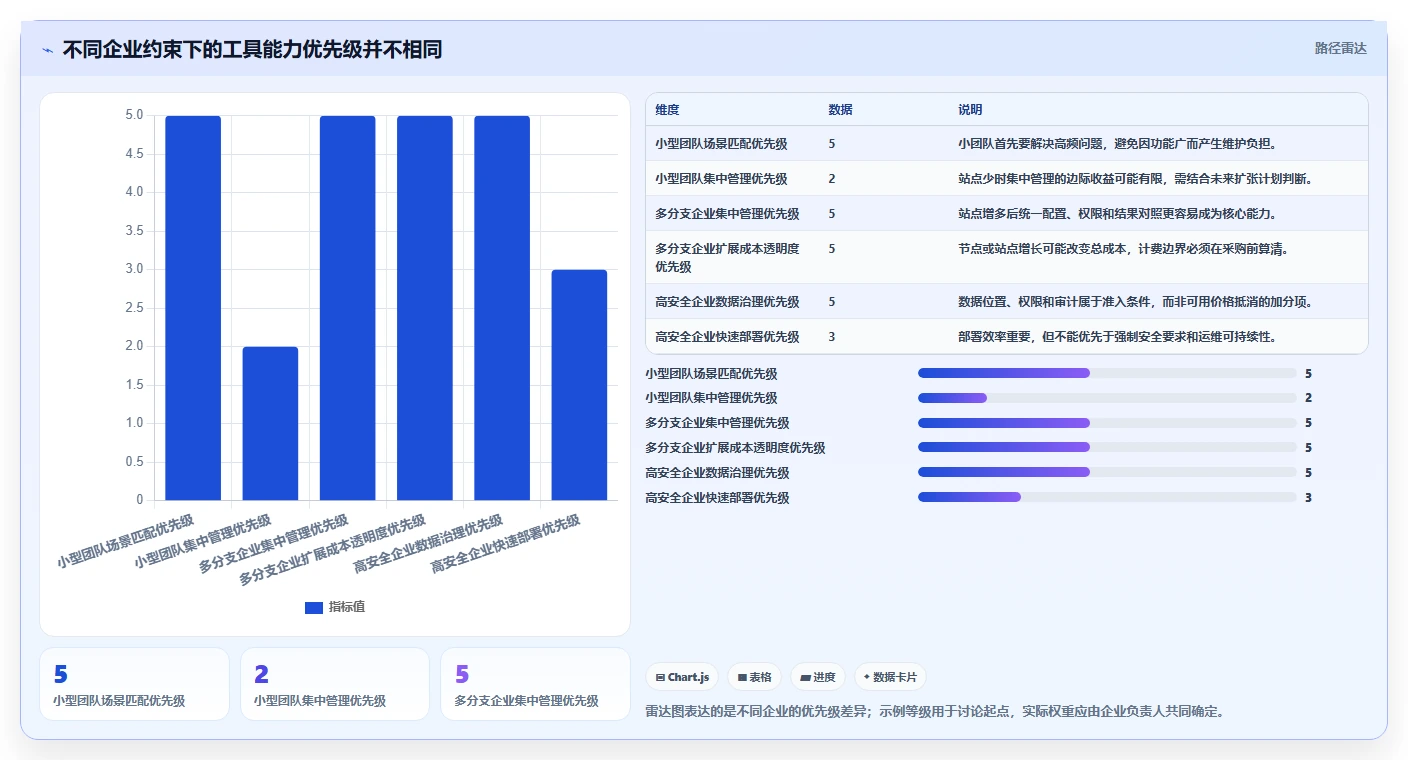Click the pulse icon beside the main heading
The image size is (1408, 760).
47,50
